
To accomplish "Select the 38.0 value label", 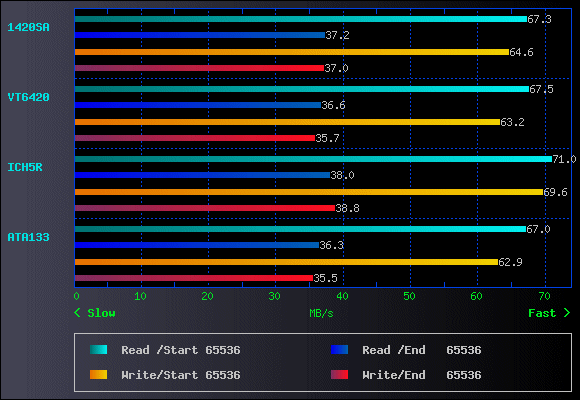I will (342, 175).
